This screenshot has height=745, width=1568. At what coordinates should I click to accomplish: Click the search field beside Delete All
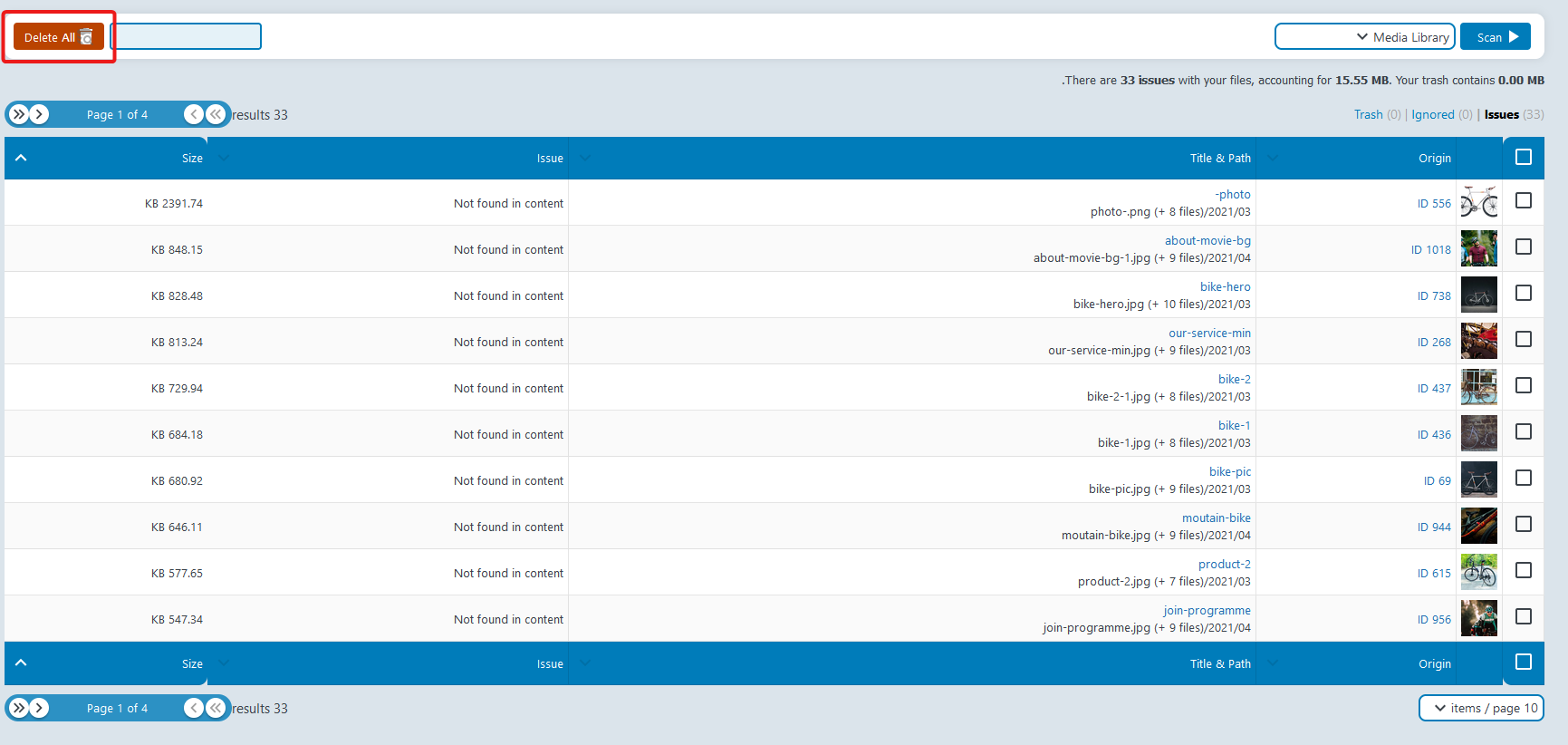point(186,37)
